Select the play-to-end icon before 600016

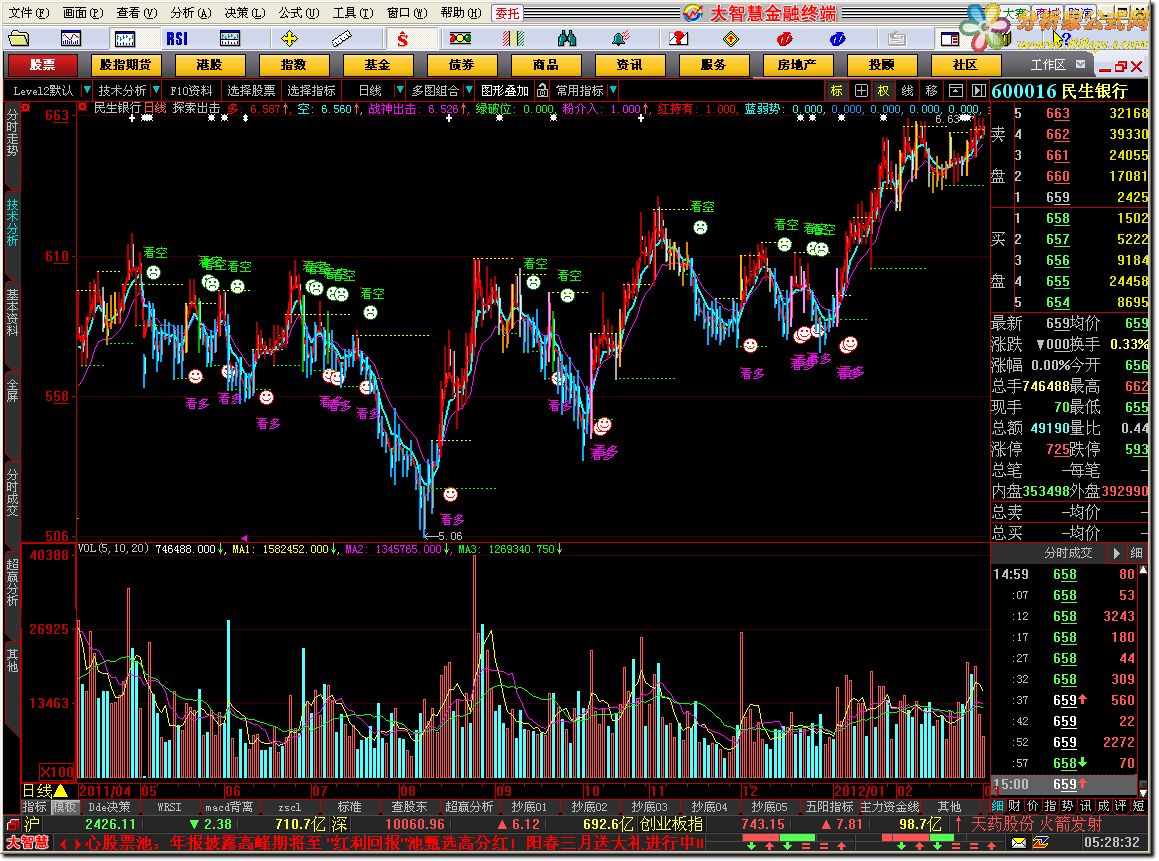click(x=979, y=90)
